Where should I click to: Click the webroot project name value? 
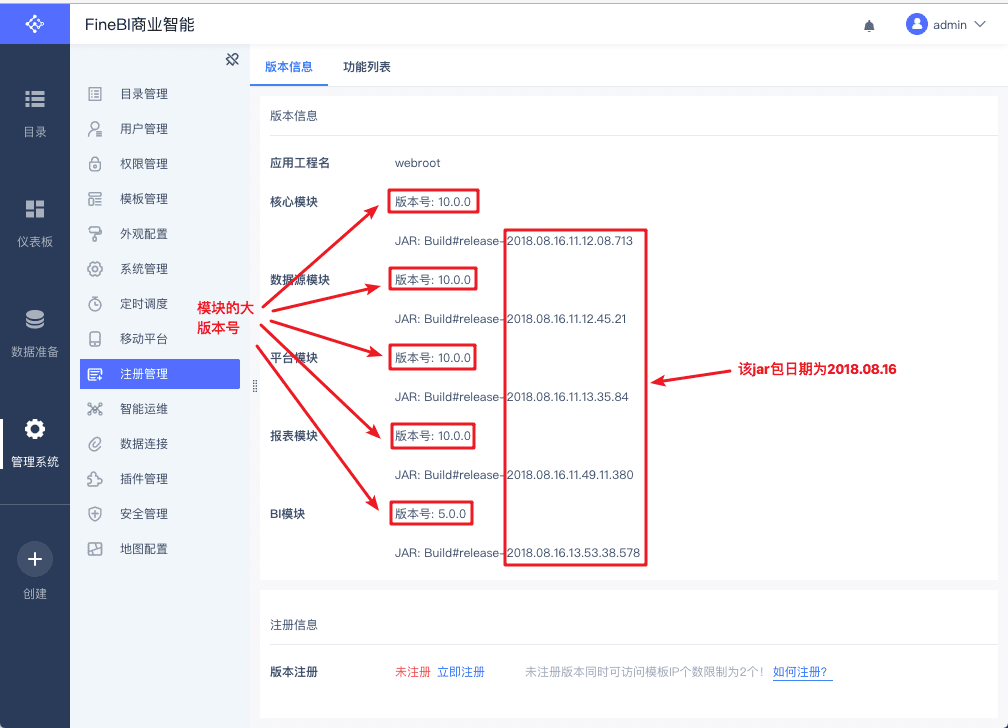(x=417, y=163)
